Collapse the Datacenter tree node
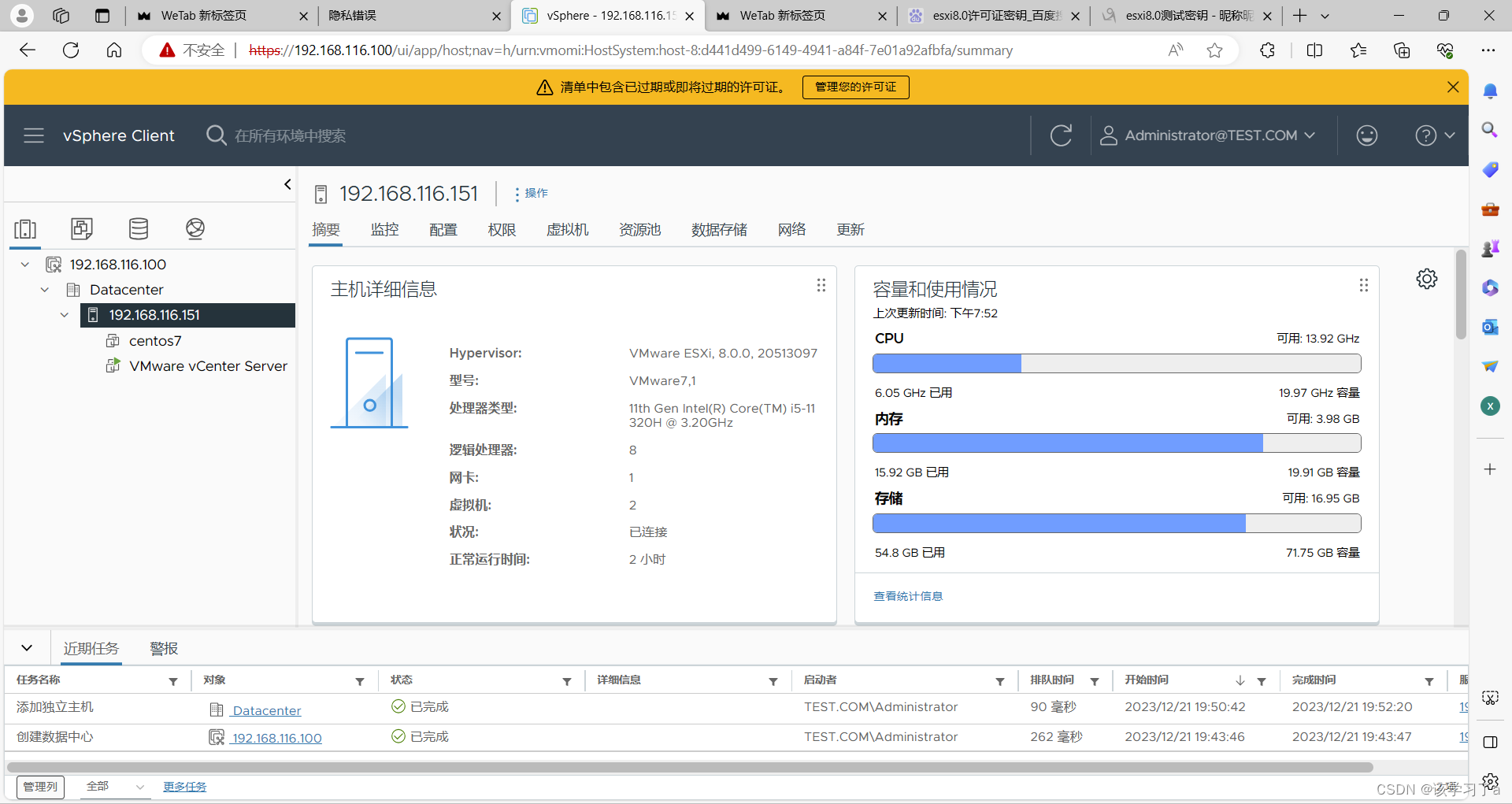Image resolution: width=1512 pixels, height=804 pixels. [x=45, y=290]
